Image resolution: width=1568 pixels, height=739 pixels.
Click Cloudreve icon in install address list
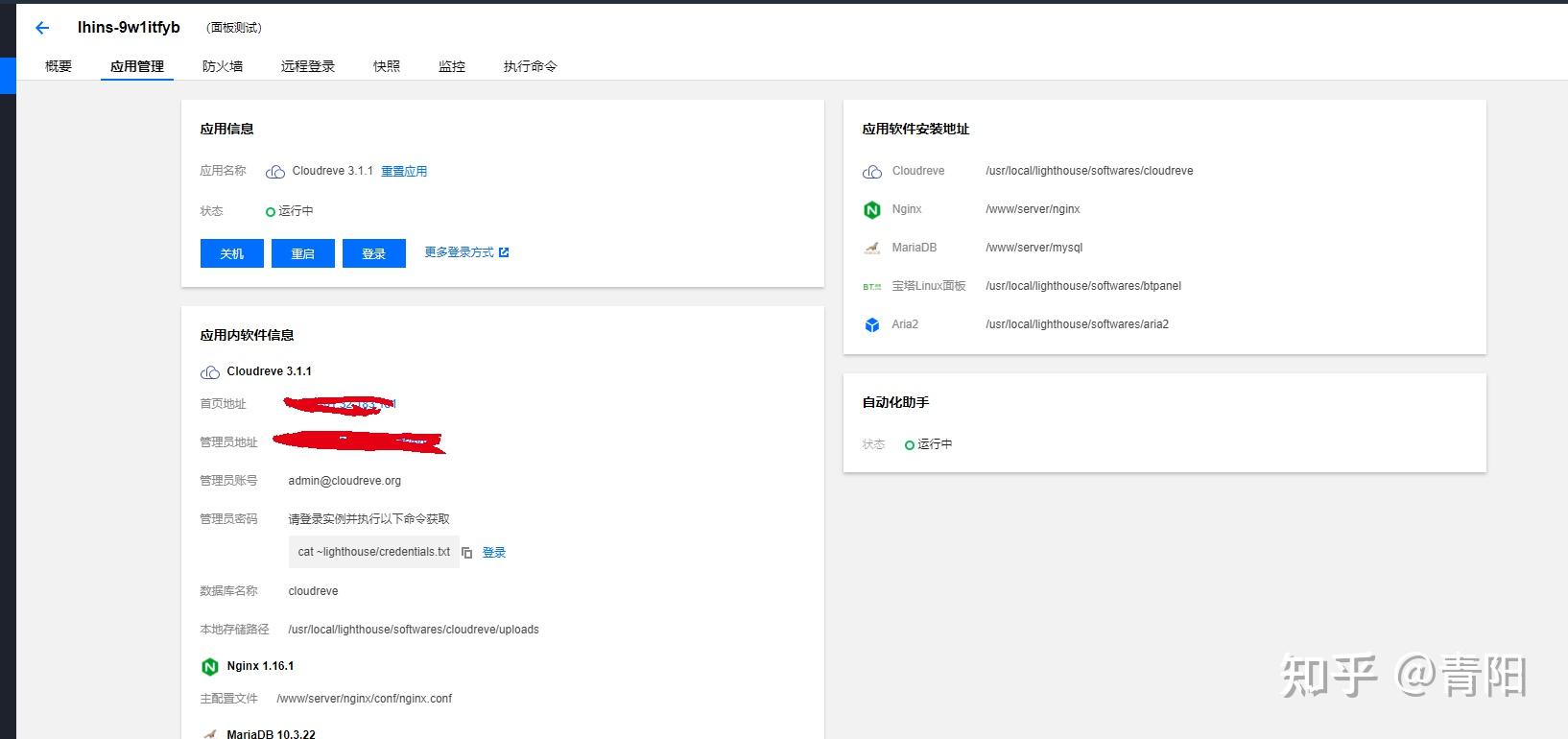872,172
